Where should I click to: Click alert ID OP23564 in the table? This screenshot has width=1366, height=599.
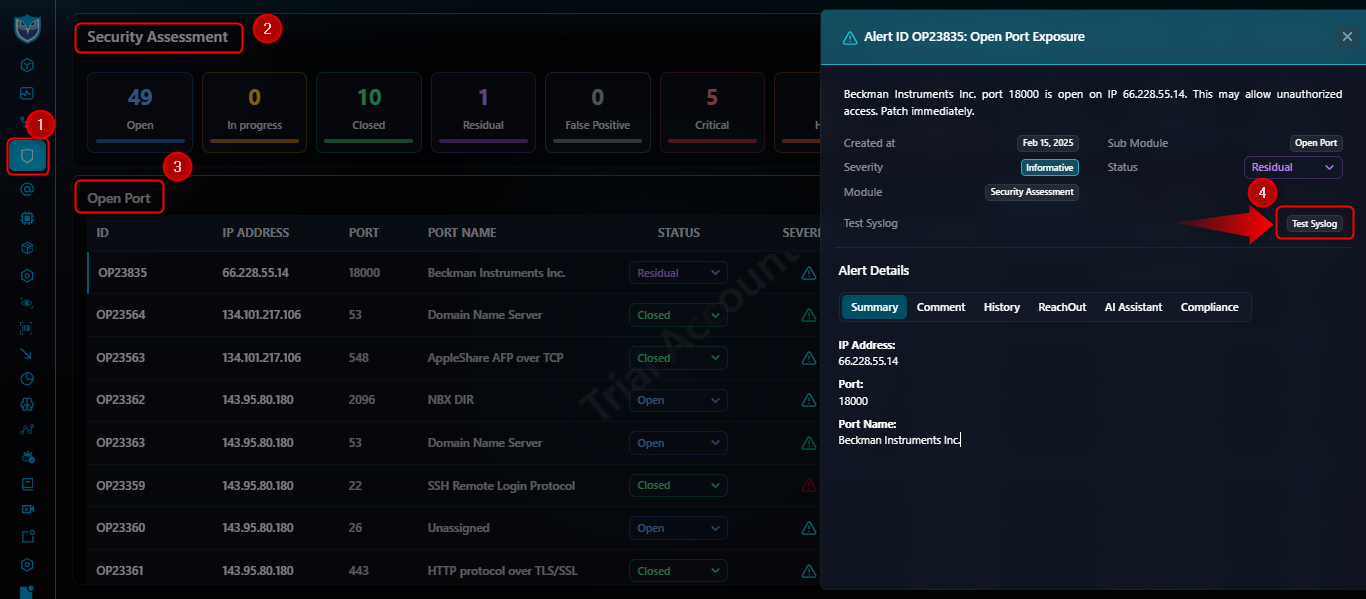pyautogui.click(x=121, y=315)
